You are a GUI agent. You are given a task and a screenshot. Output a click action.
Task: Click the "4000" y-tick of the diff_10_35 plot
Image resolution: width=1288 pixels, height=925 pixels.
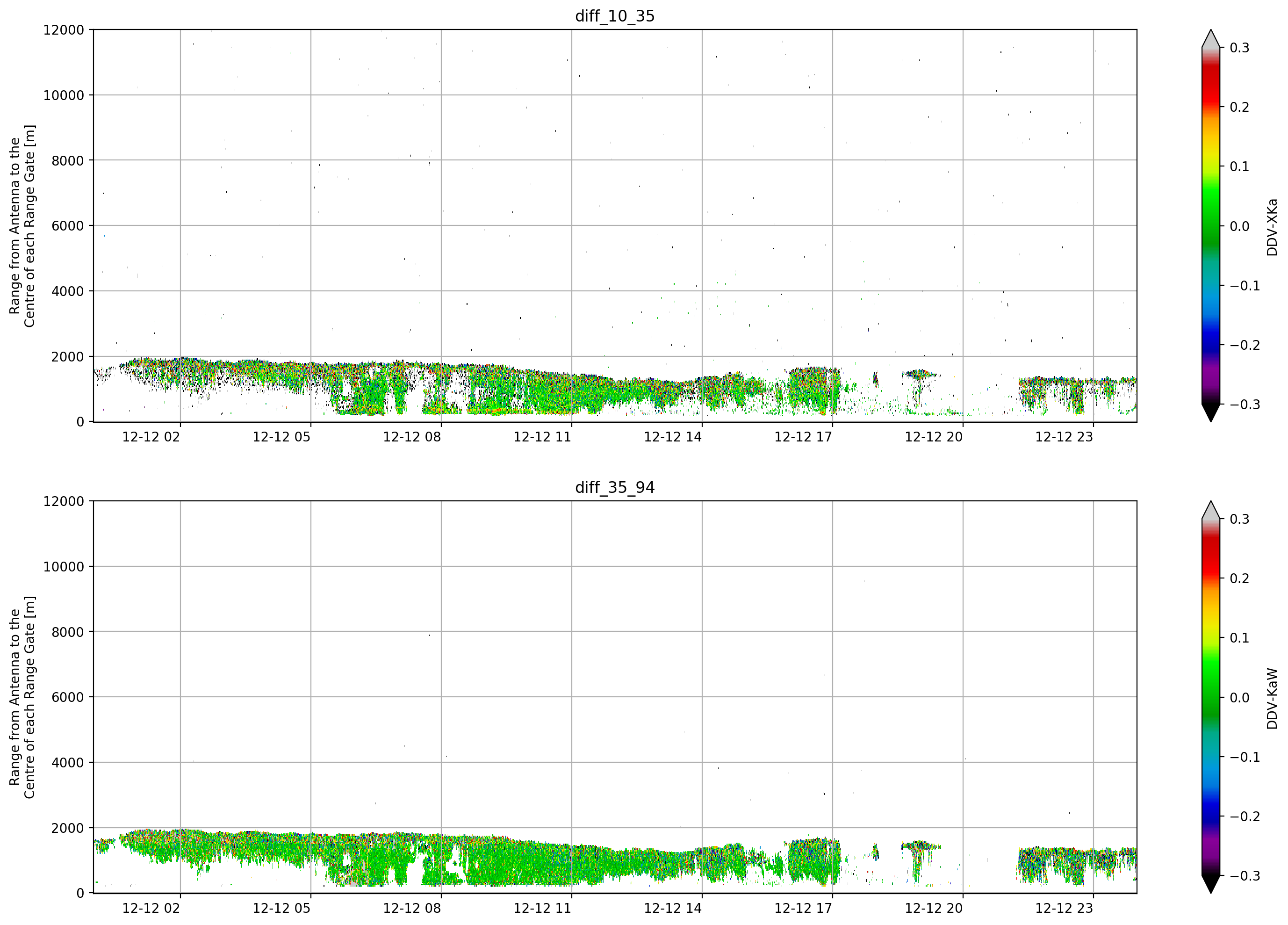[68, 291]
